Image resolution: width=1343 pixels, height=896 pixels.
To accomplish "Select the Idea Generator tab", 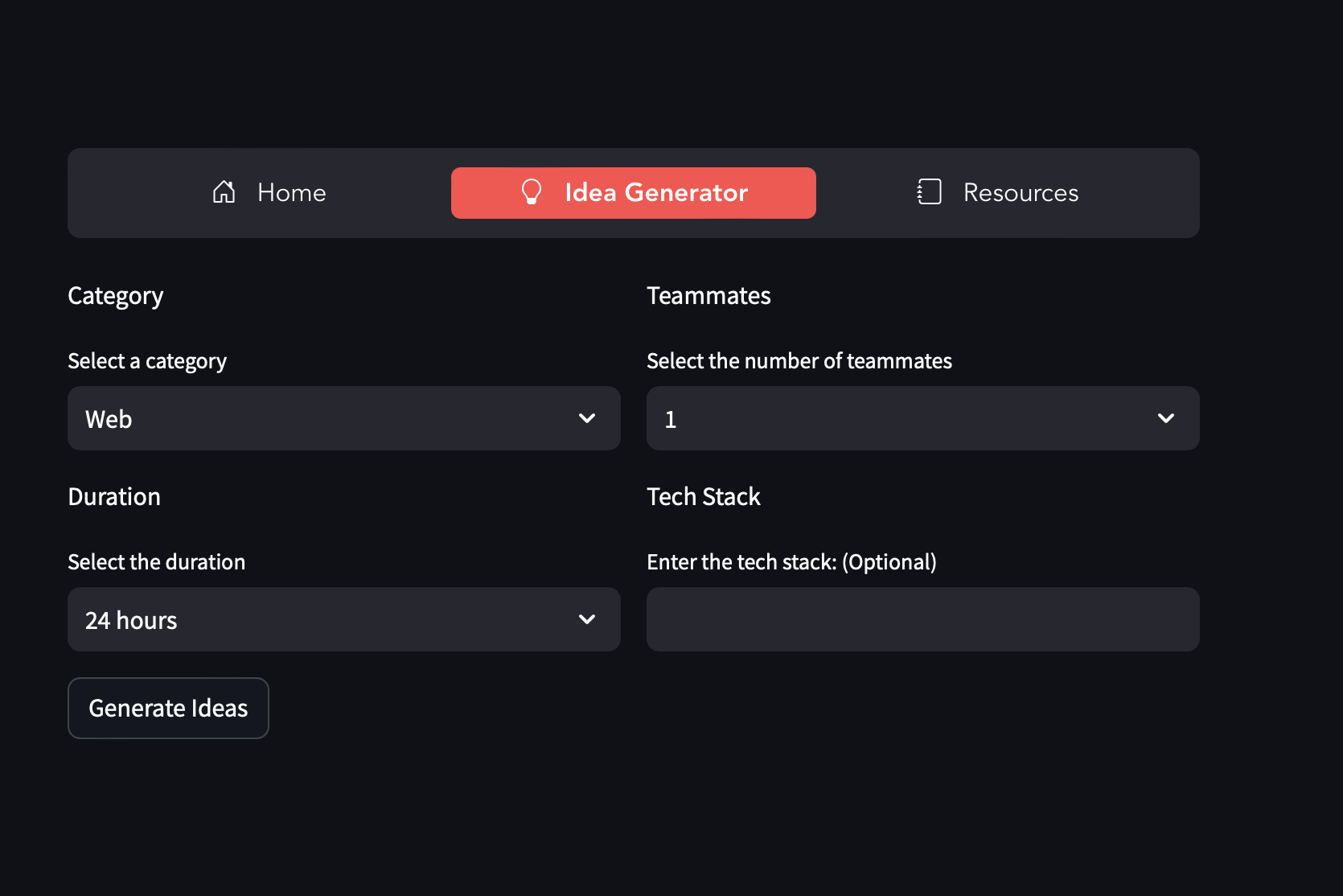I will click(x=634, y=193).
